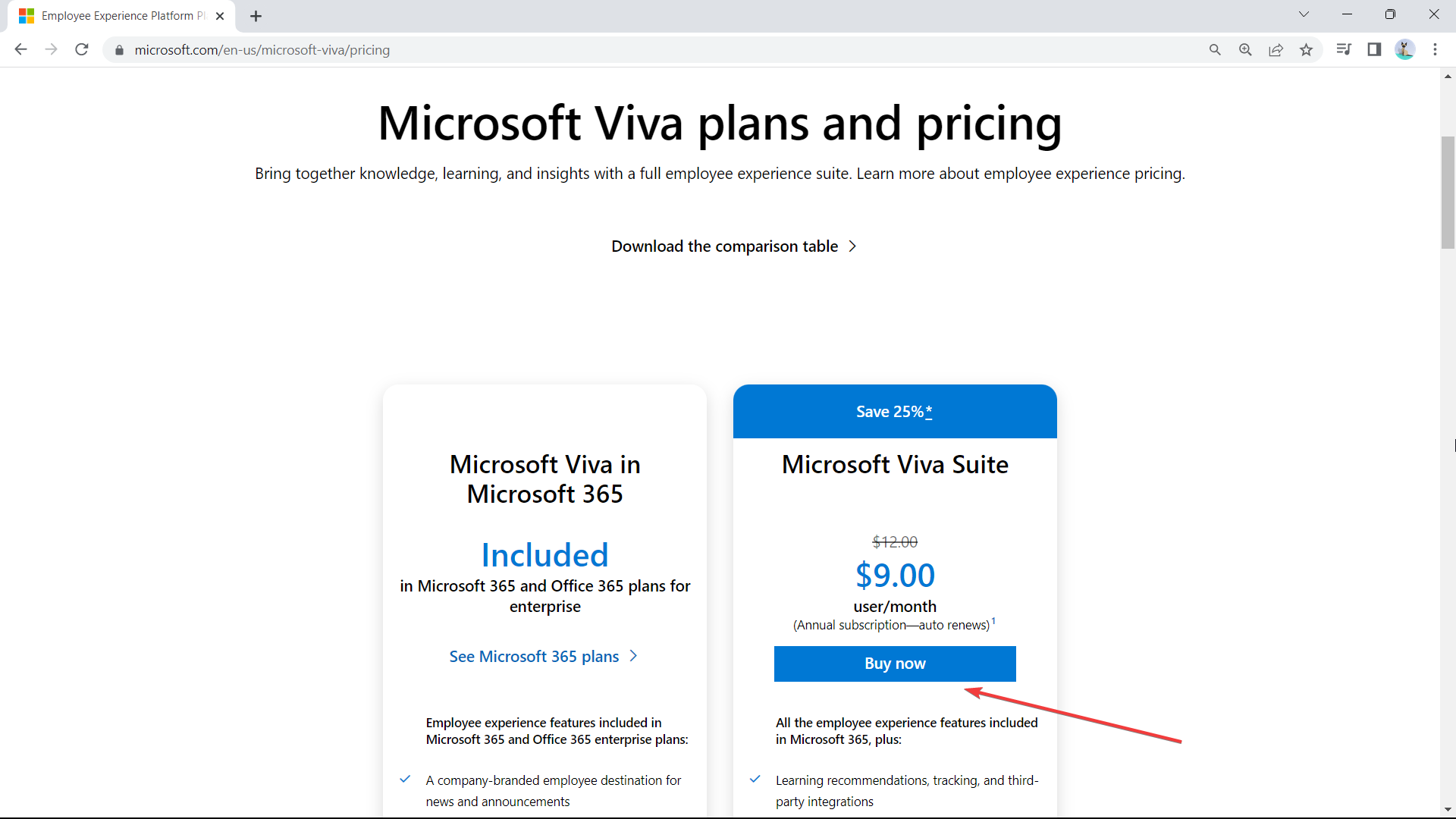Open the media control playlist icon

coord(1344,50)
